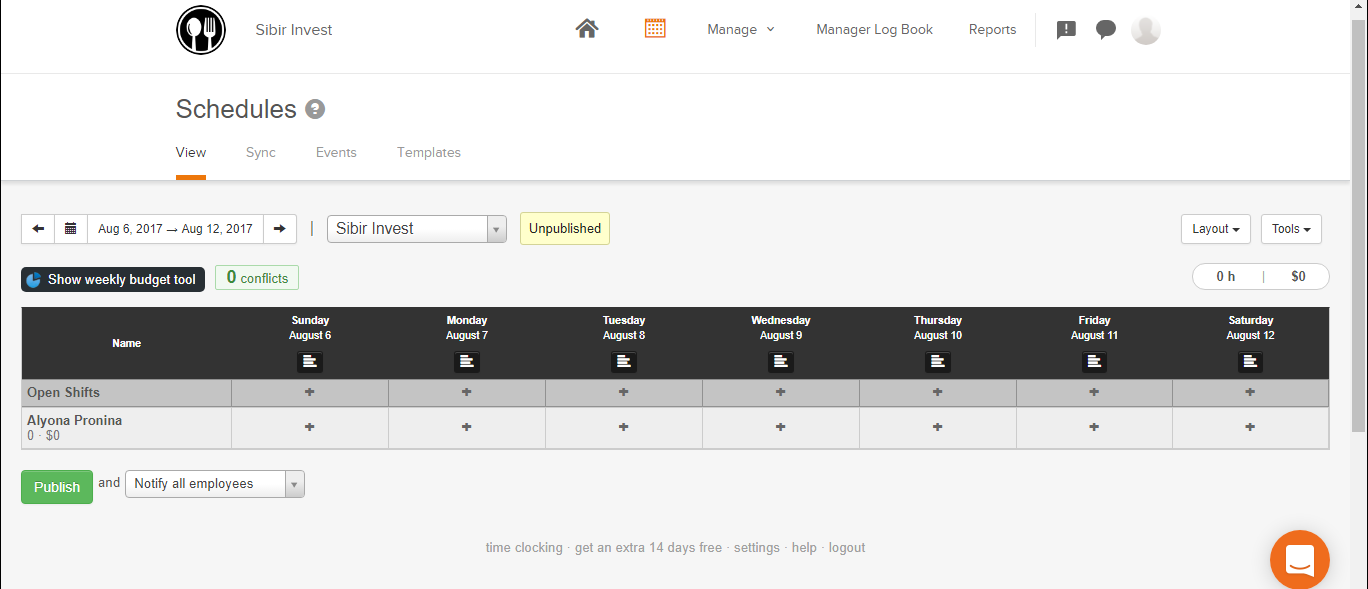Image resolution: width=1368 pixels, height=589 pixels.
Task: Click the user profile avatar
Action: [1146, 30]
